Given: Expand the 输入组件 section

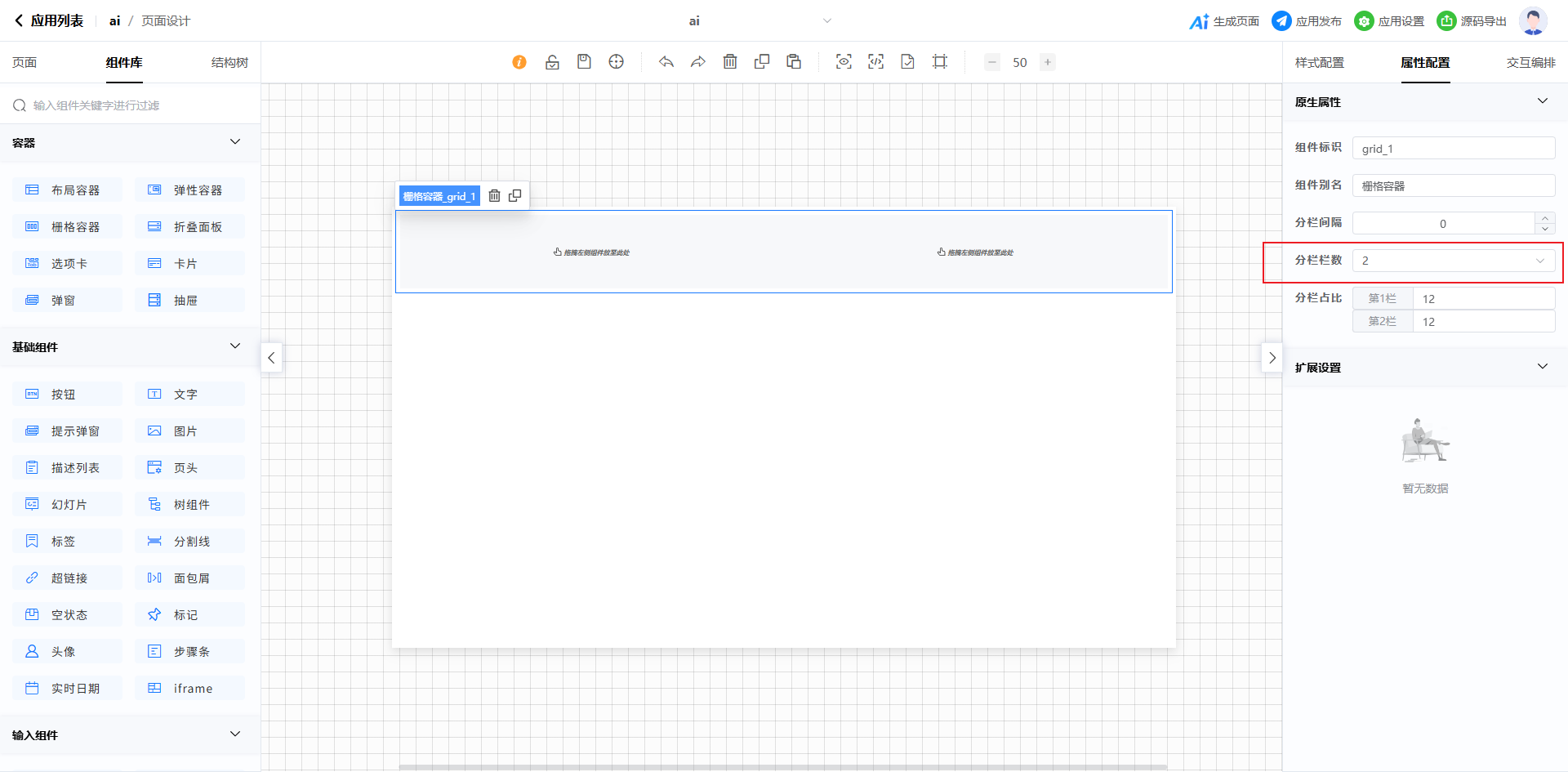Looking at the screenshot, I should [235, 734].
